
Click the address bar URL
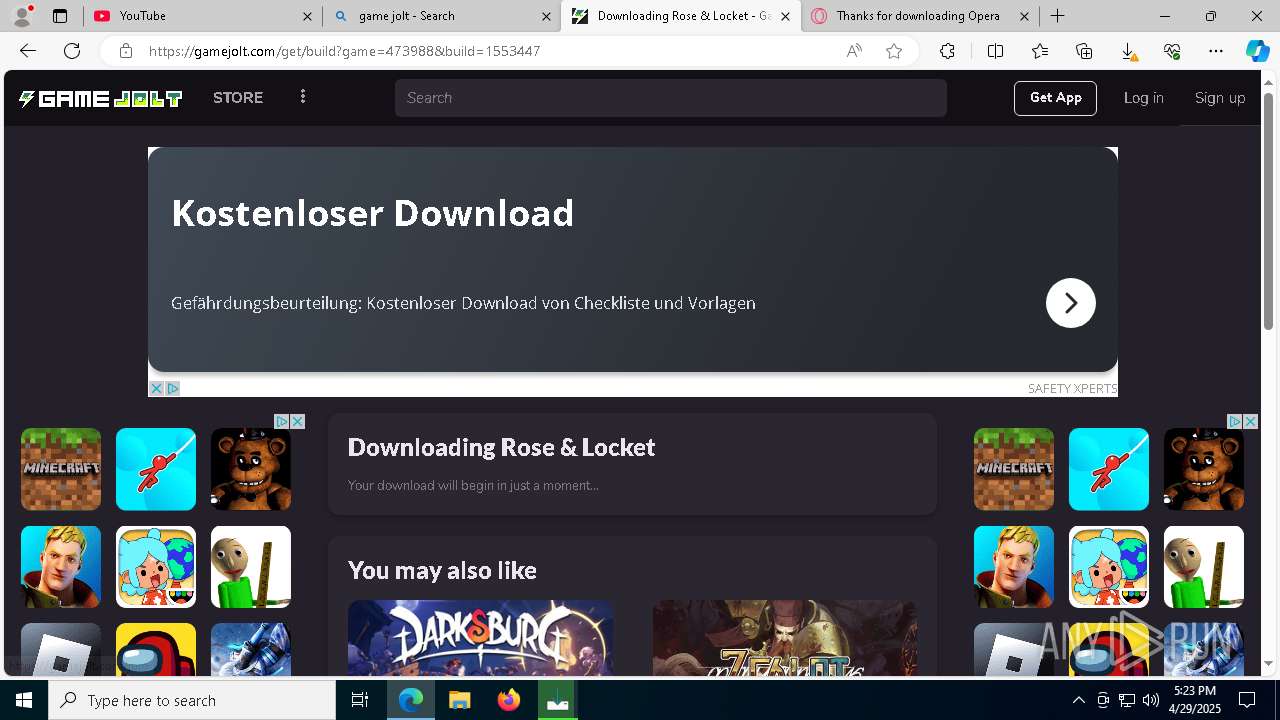[x=344, y=51]
